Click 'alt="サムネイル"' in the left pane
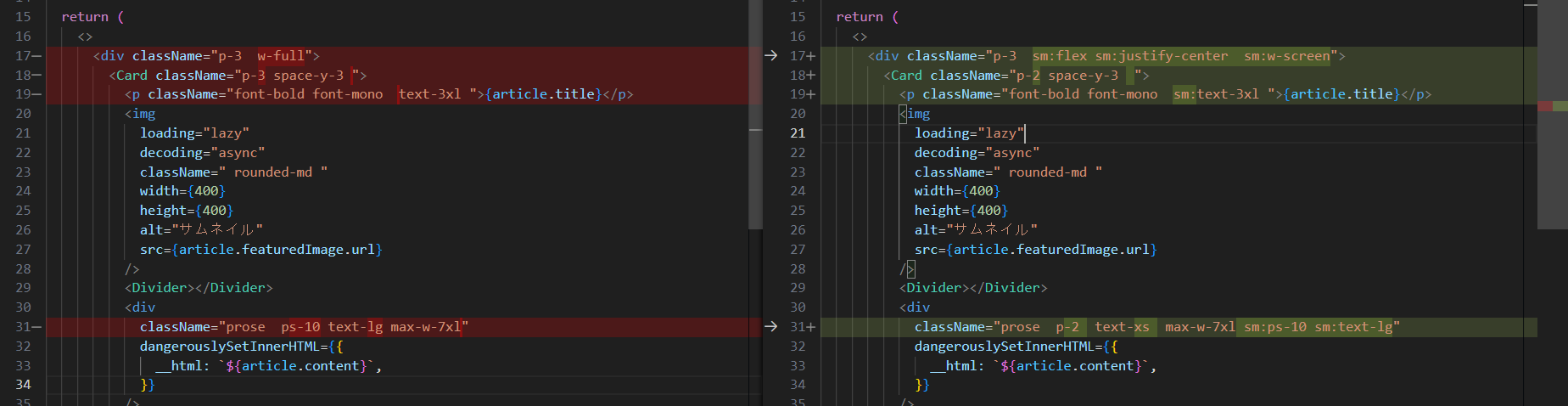 point(202,230)
